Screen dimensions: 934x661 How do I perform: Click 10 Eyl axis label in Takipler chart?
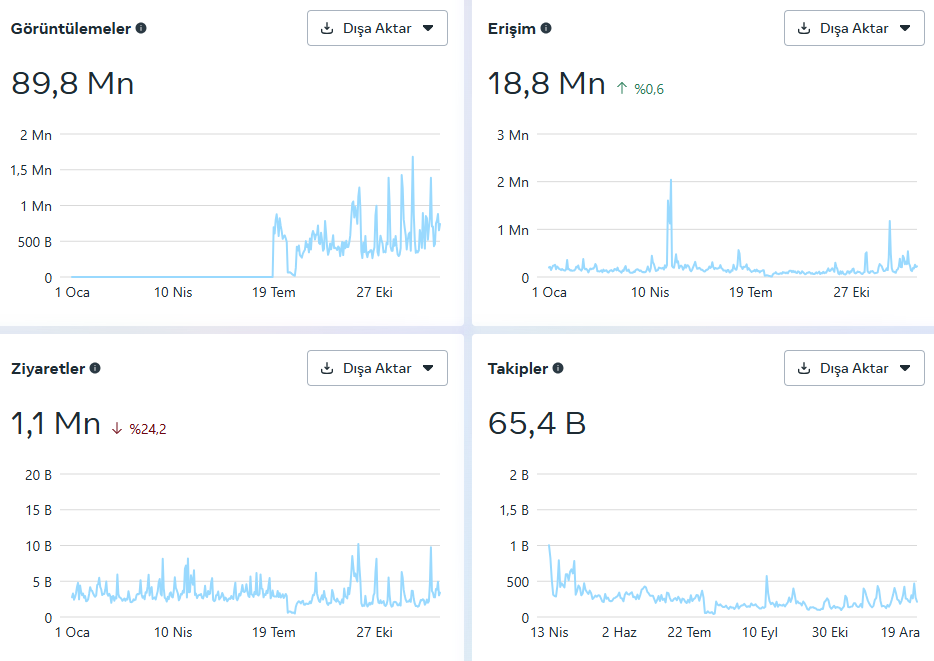click(759, 632)
